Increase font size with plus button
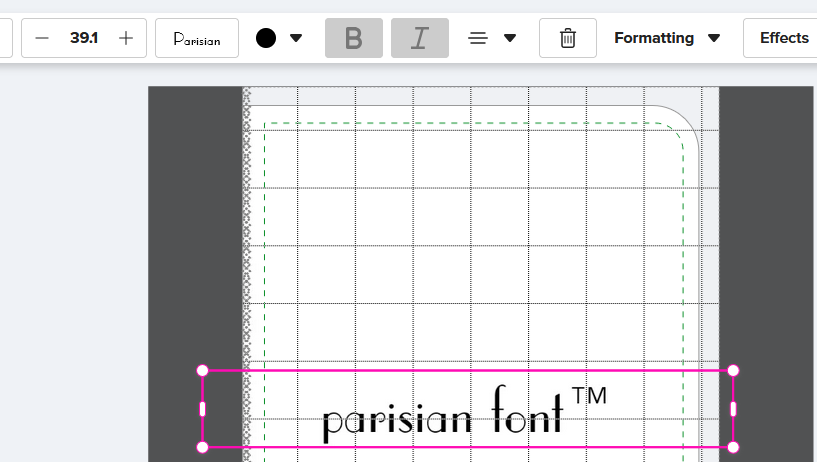 [x=126, y=38]
